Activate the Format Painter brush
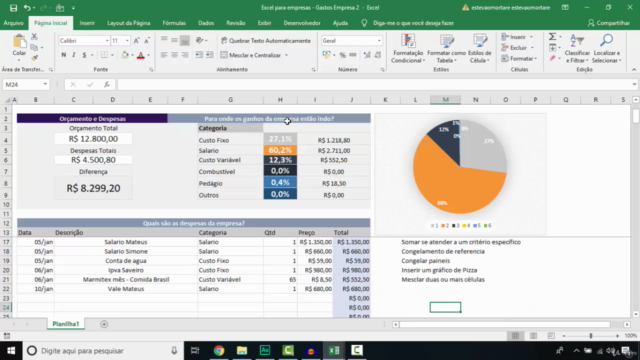The width and height of the screenshot is (640, 360). point(35,58)
